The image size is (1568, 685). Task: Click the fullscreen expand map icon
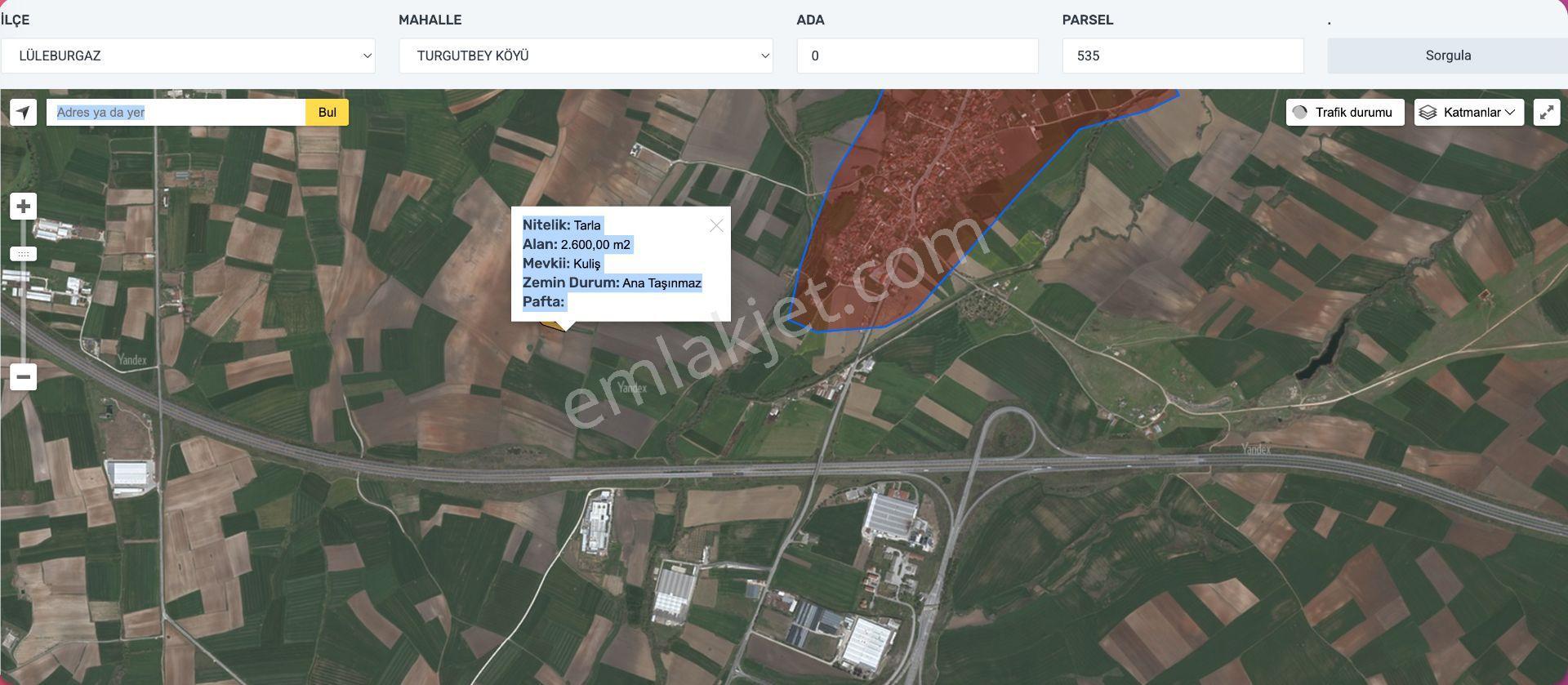click(1547, 113)
